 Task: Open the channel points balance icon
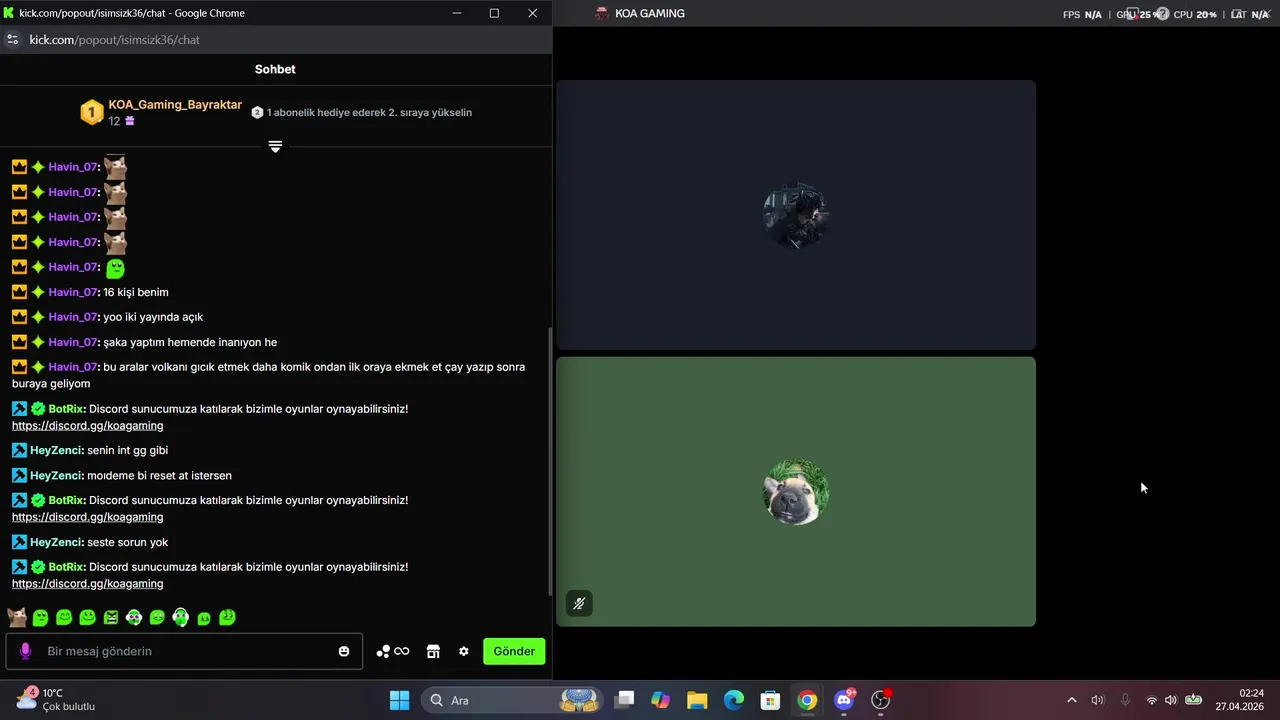[392, 651]
